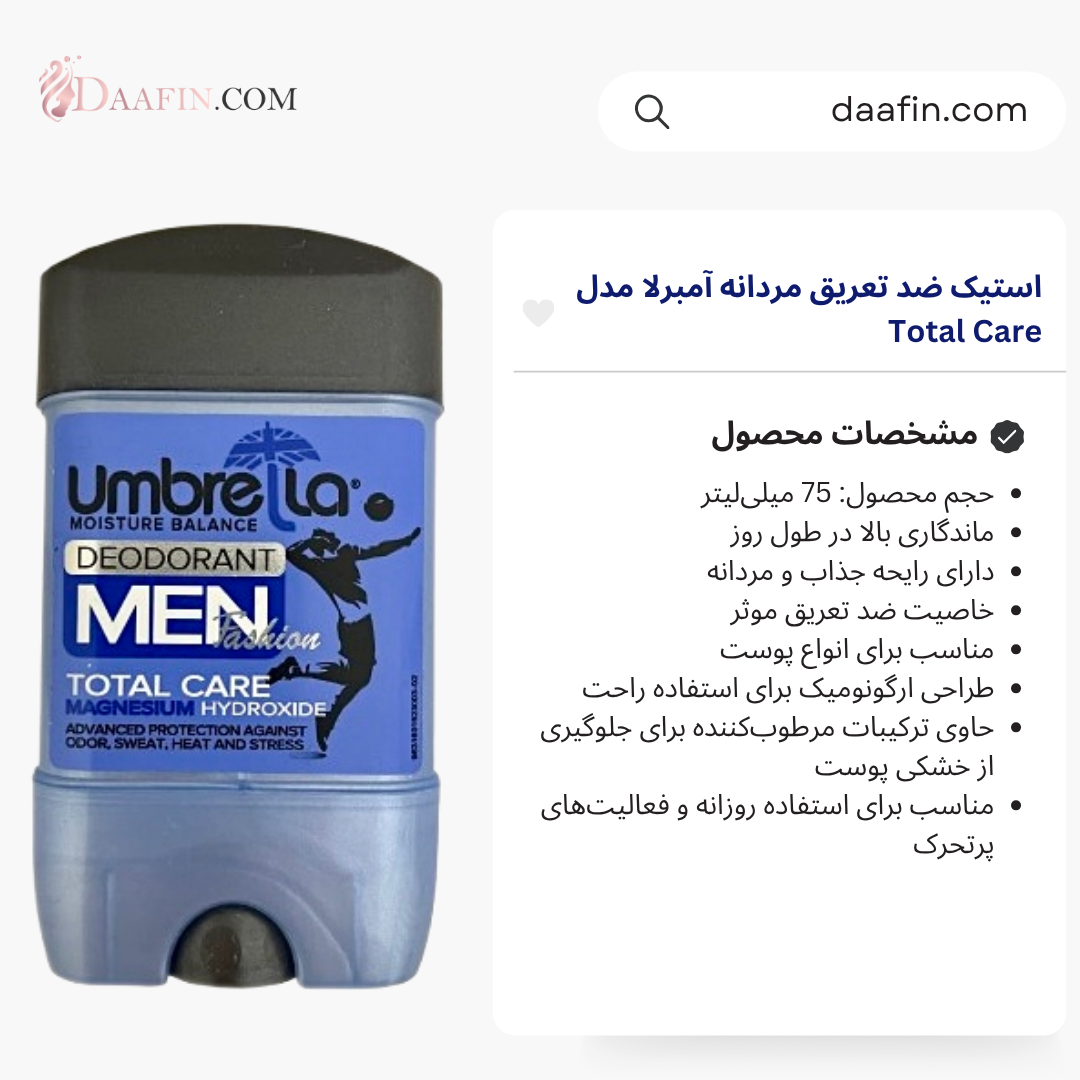The width and height of the screenshot is (1080, 1080).
Task: Click the DEODORANT silver banner on label
Action: click(x=175, y=559)
